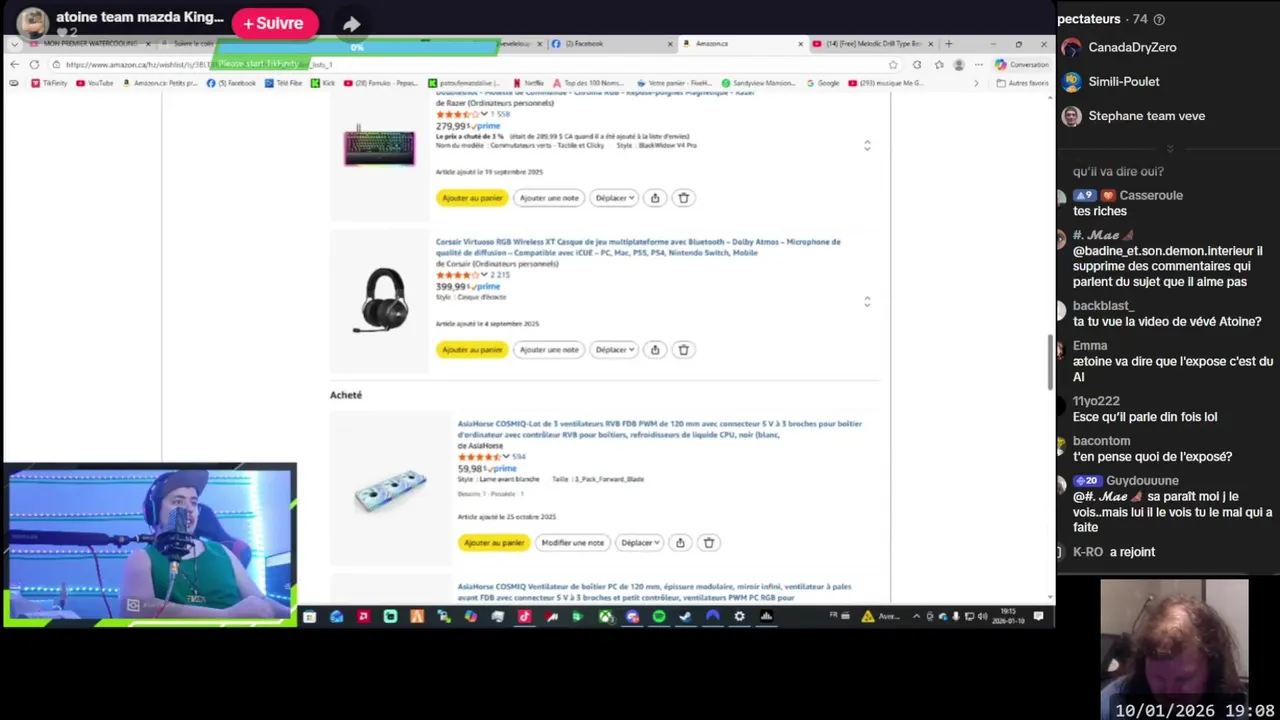Open Stephane team veve viewer profile
This screenshot has width=1280, height=720.
pos(1133,115)
